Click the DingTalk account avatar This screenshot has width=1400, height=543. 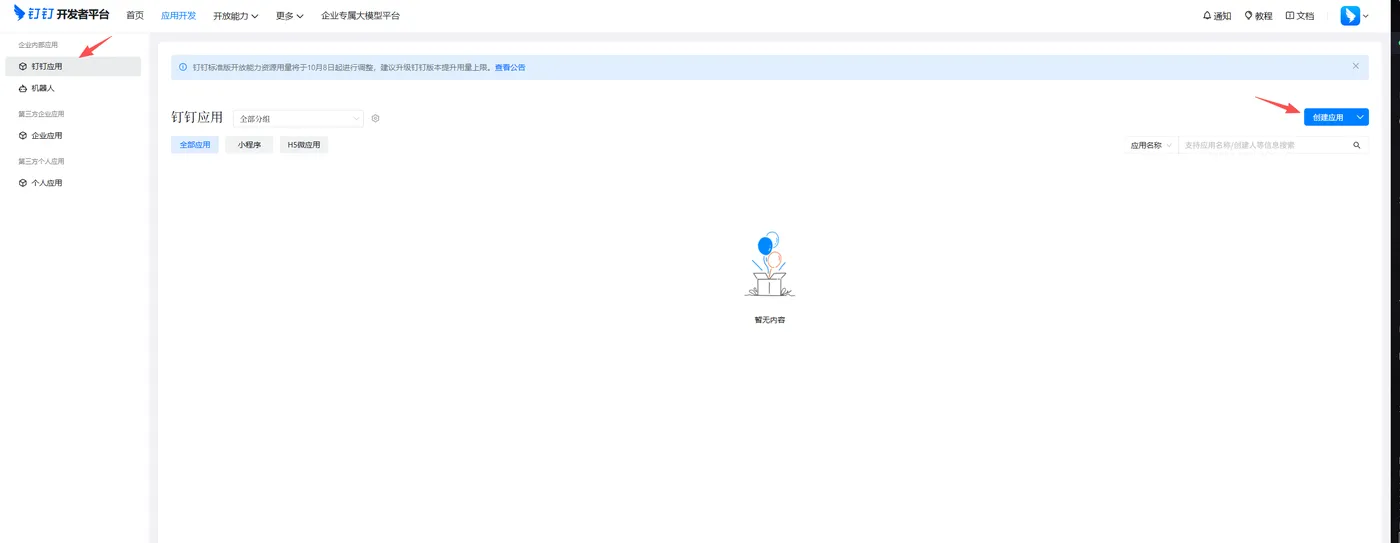click(x=1350, y=15)
